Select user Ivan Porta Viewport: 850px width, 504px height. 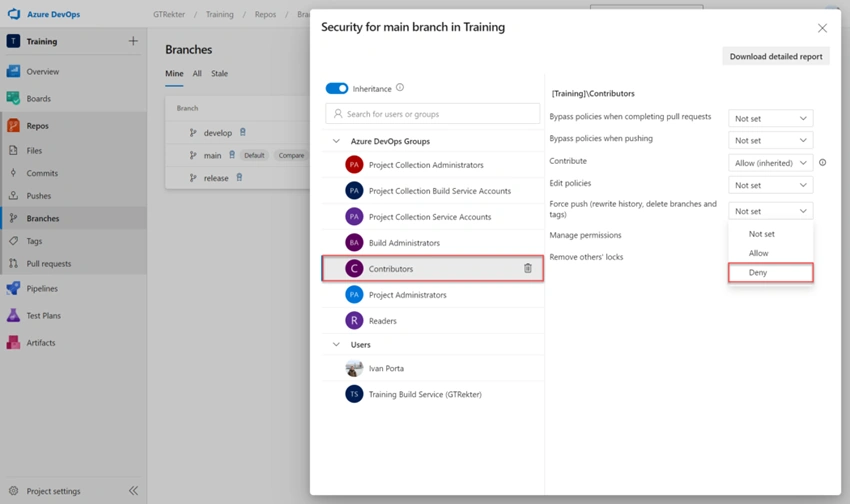coord(432,368)
